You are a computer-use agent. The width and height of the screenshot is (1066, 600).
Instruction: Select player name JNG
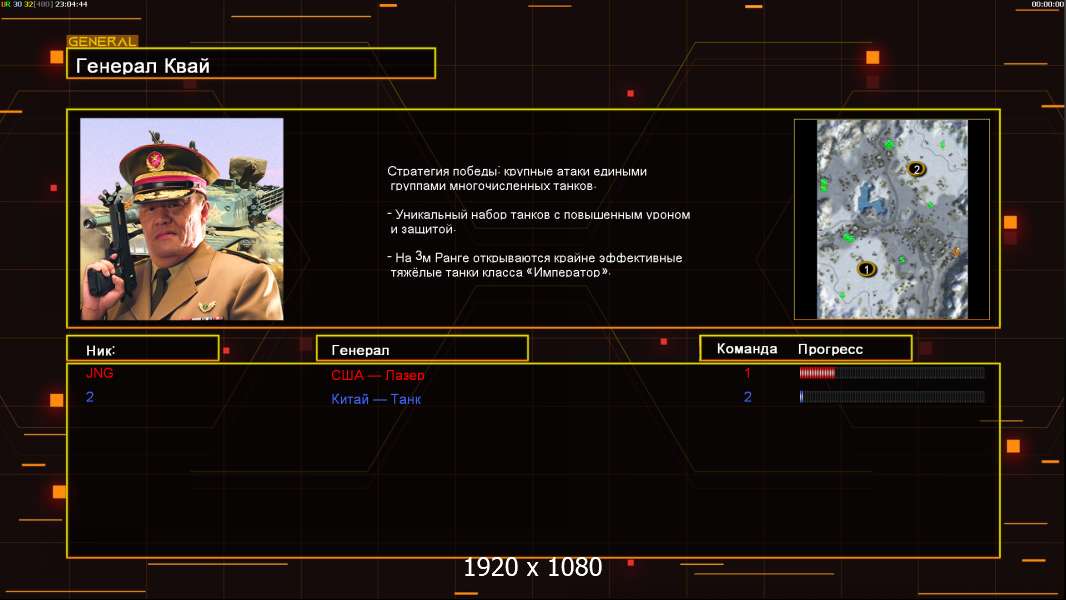coord(100,373)
